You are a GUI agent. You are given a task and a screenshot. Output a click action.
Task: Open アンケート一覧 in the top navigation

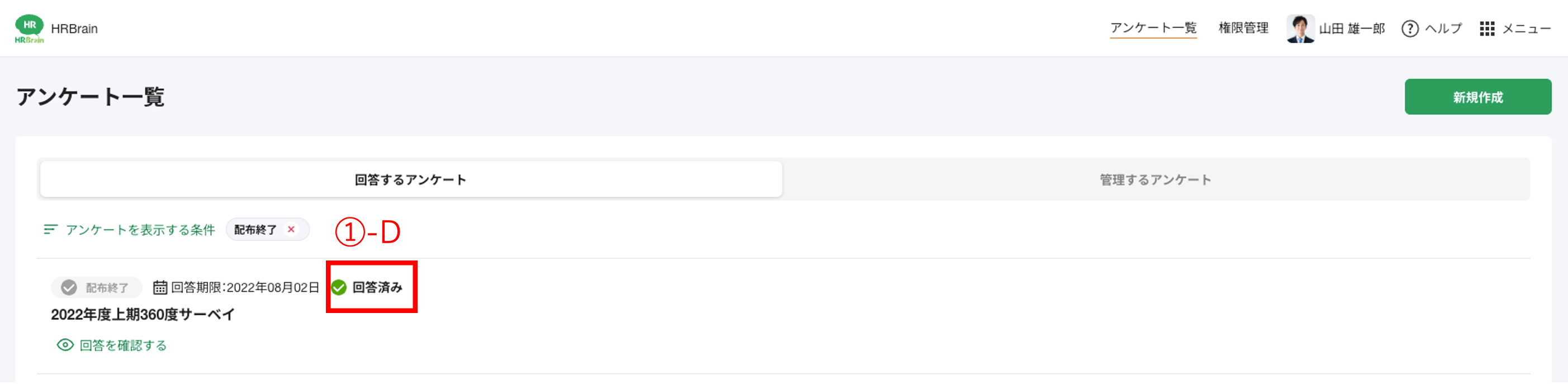[x=1153, y=28]
